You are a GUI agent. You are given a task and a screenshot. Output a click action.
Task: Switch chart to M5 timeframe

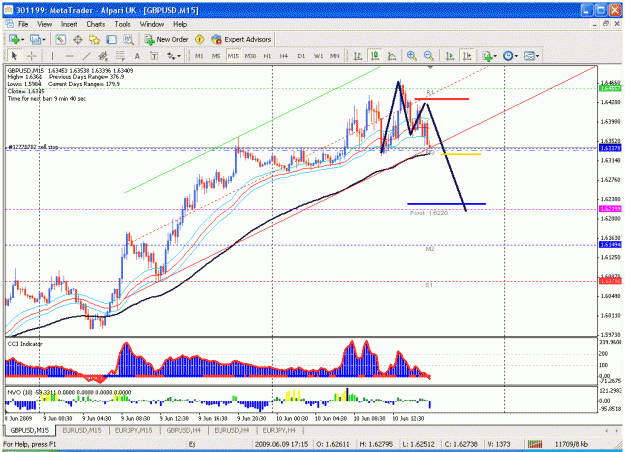pyautogui.click(x=216, y=56)
